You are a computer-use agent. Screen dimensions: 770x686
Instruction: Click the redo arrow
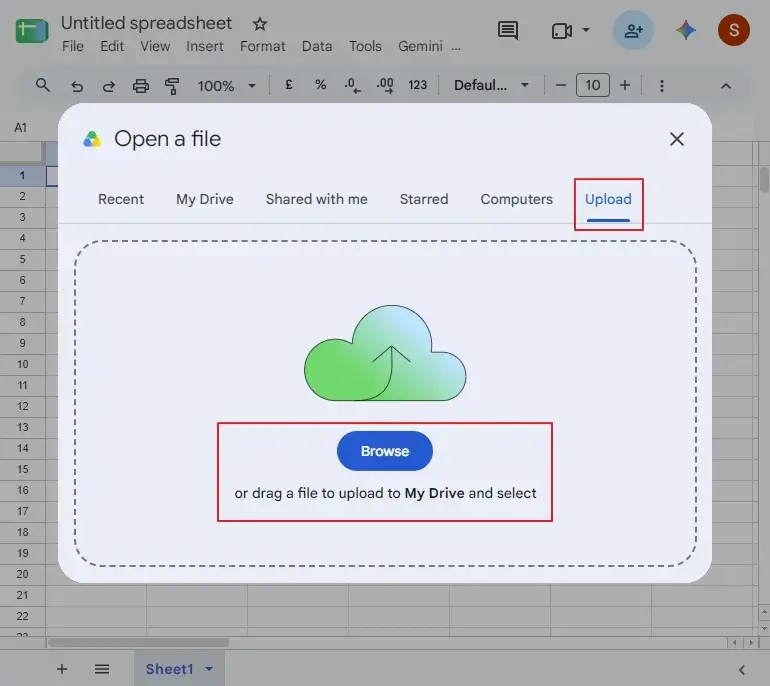coord(109,86)
